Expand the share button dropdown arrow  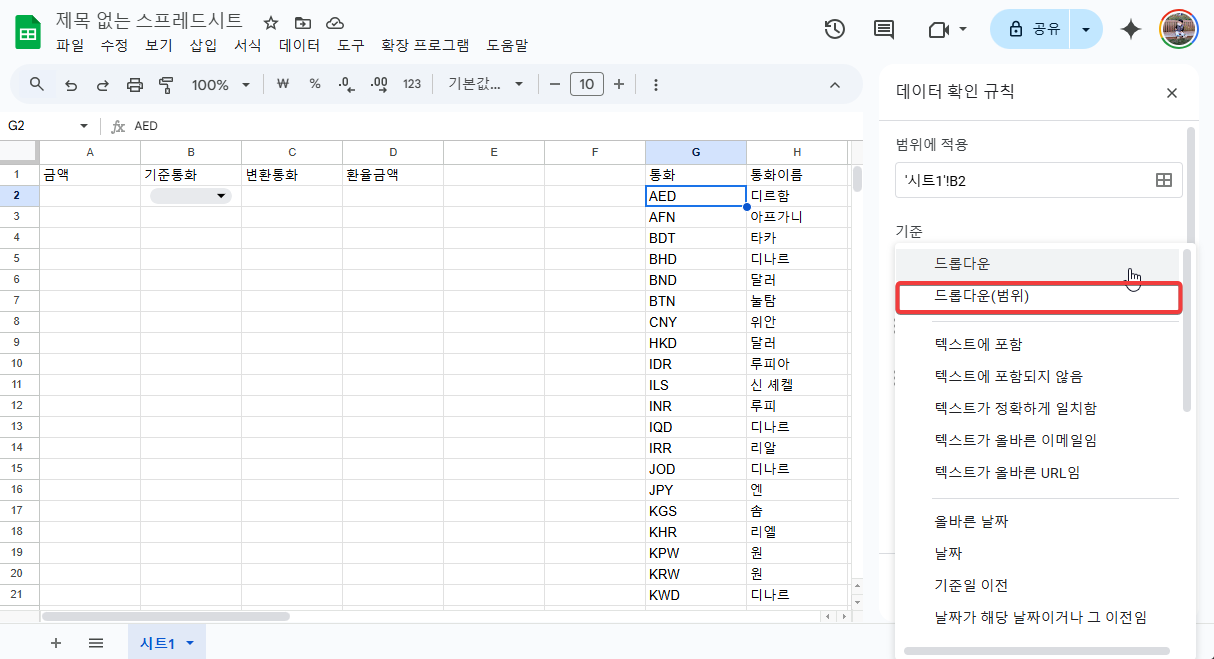(x=1087, y=29)
